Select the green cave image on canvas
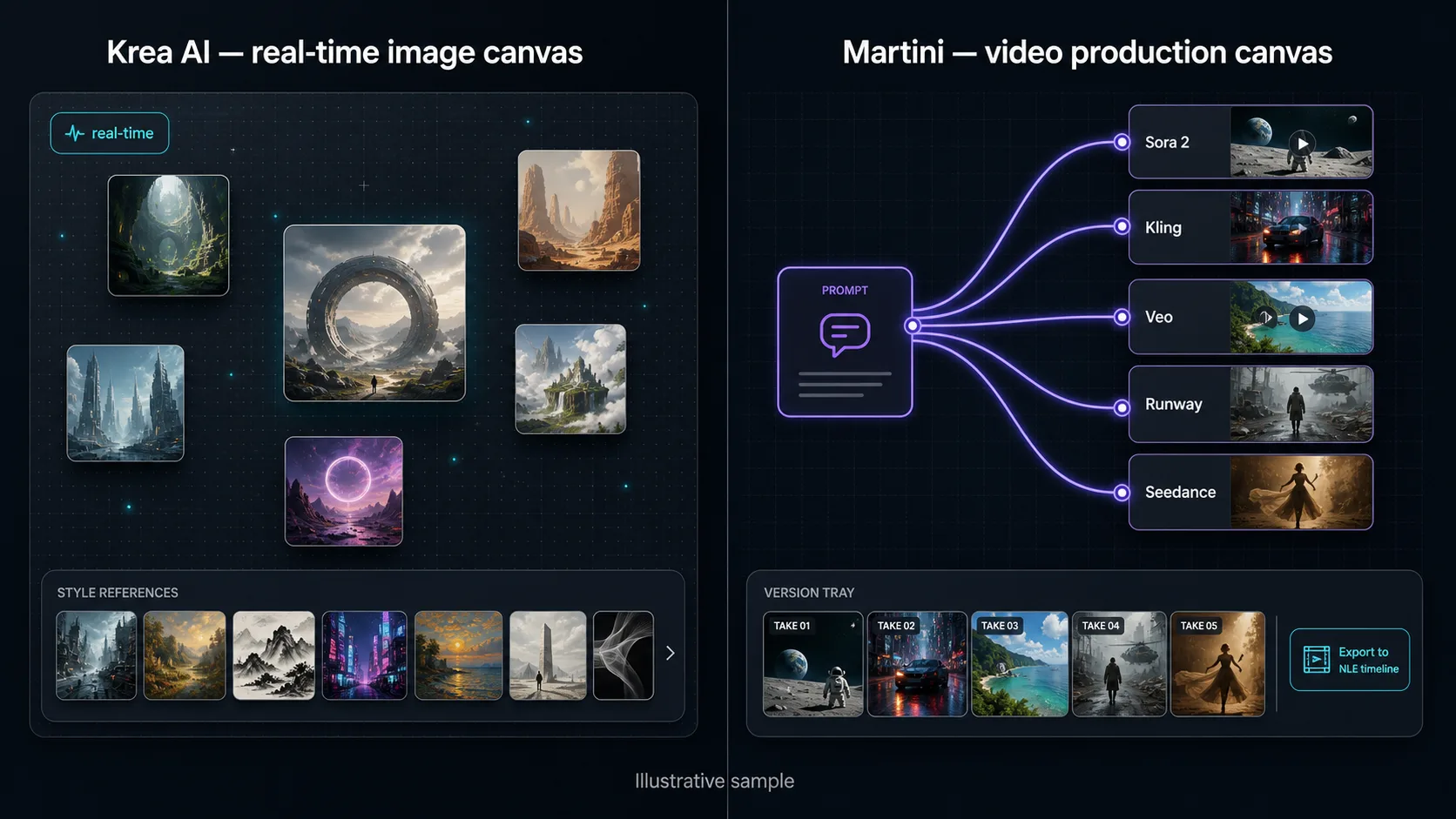 (x=168, y=235)
